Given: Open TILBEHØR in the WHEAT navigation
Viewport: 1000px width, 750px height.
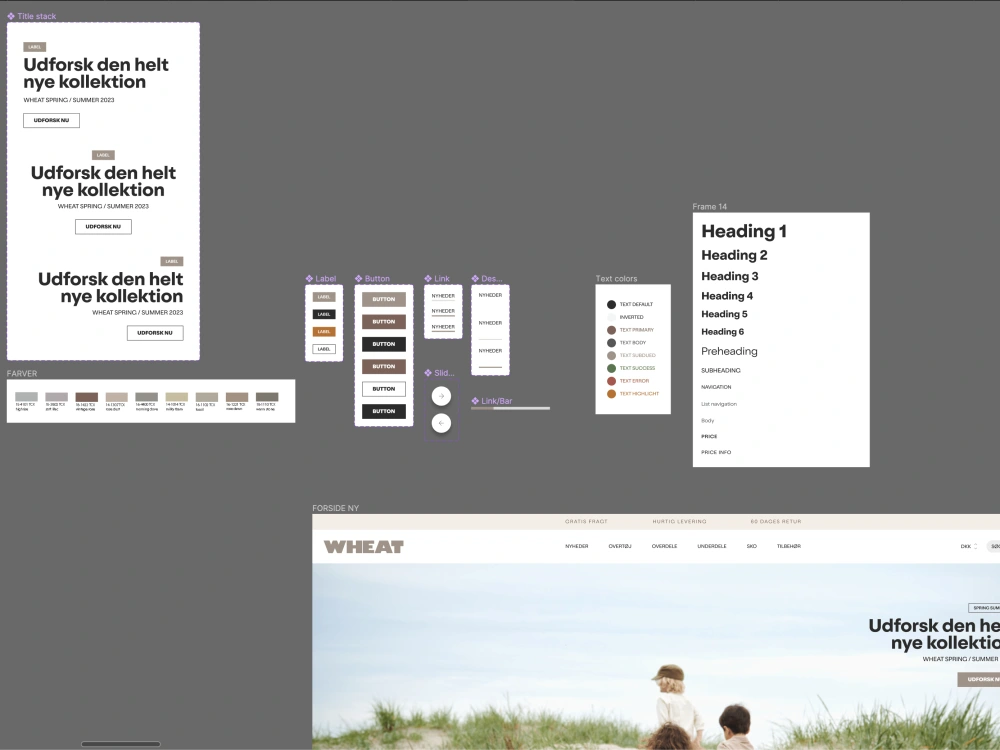Looking at the screenshot, I should tap(789, 547).
